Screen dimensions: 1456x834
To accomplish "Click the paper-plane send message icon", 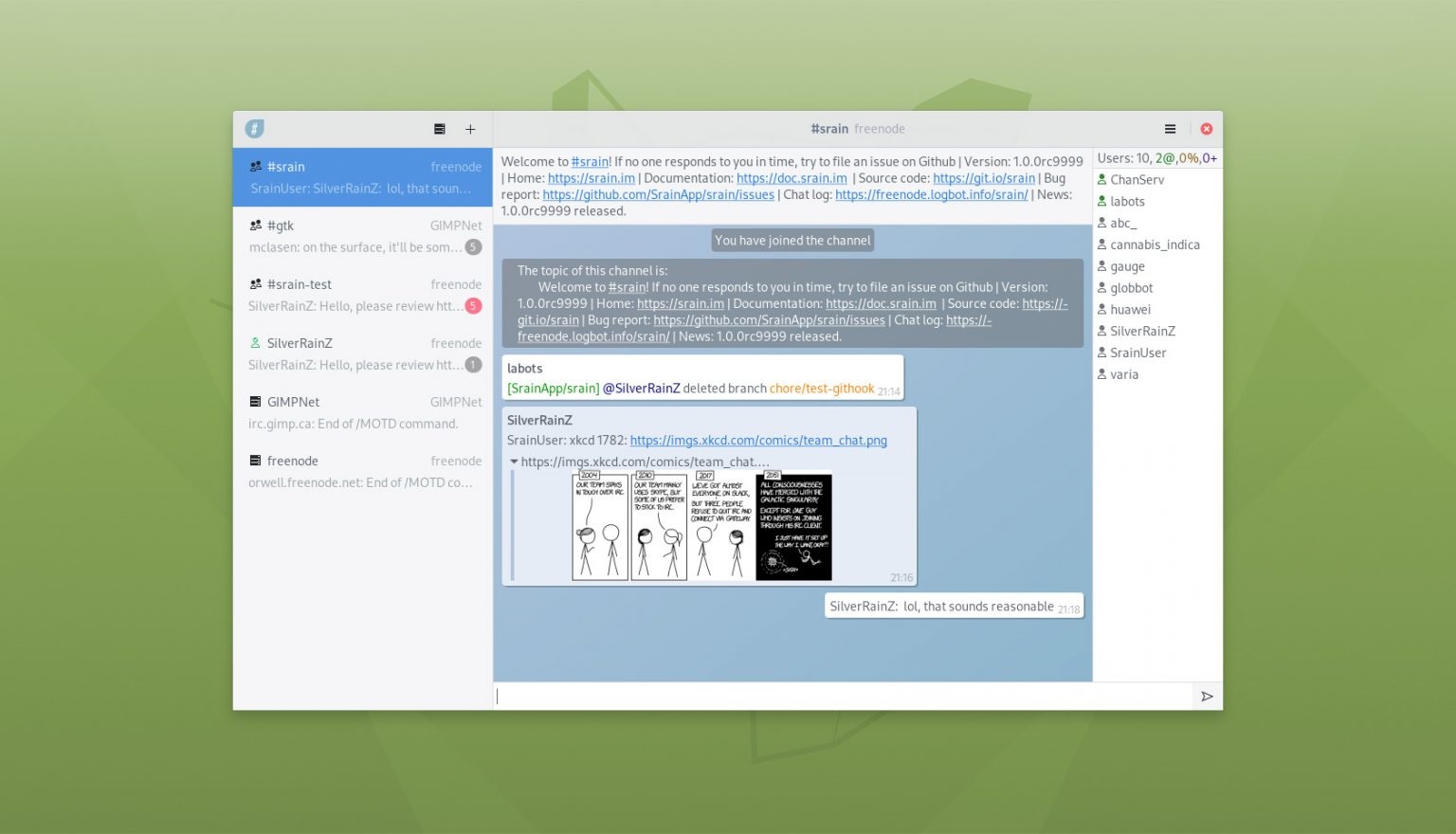I will [x=1207, y=696].
